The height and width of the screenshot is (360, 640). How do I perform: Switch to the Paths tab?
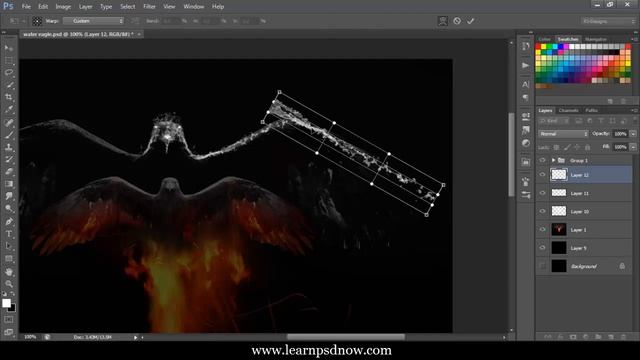[591, 111]
